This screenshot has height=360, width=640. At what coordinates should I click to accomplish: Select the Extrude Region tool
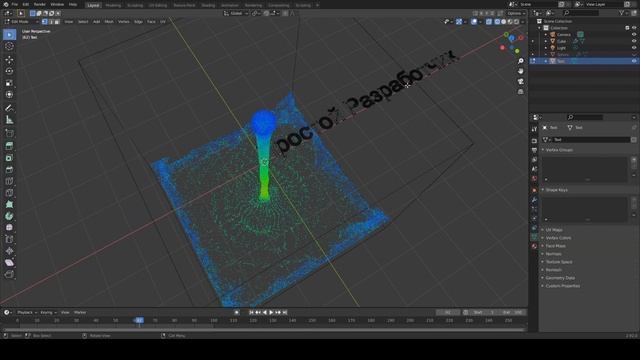click(9, 146)
